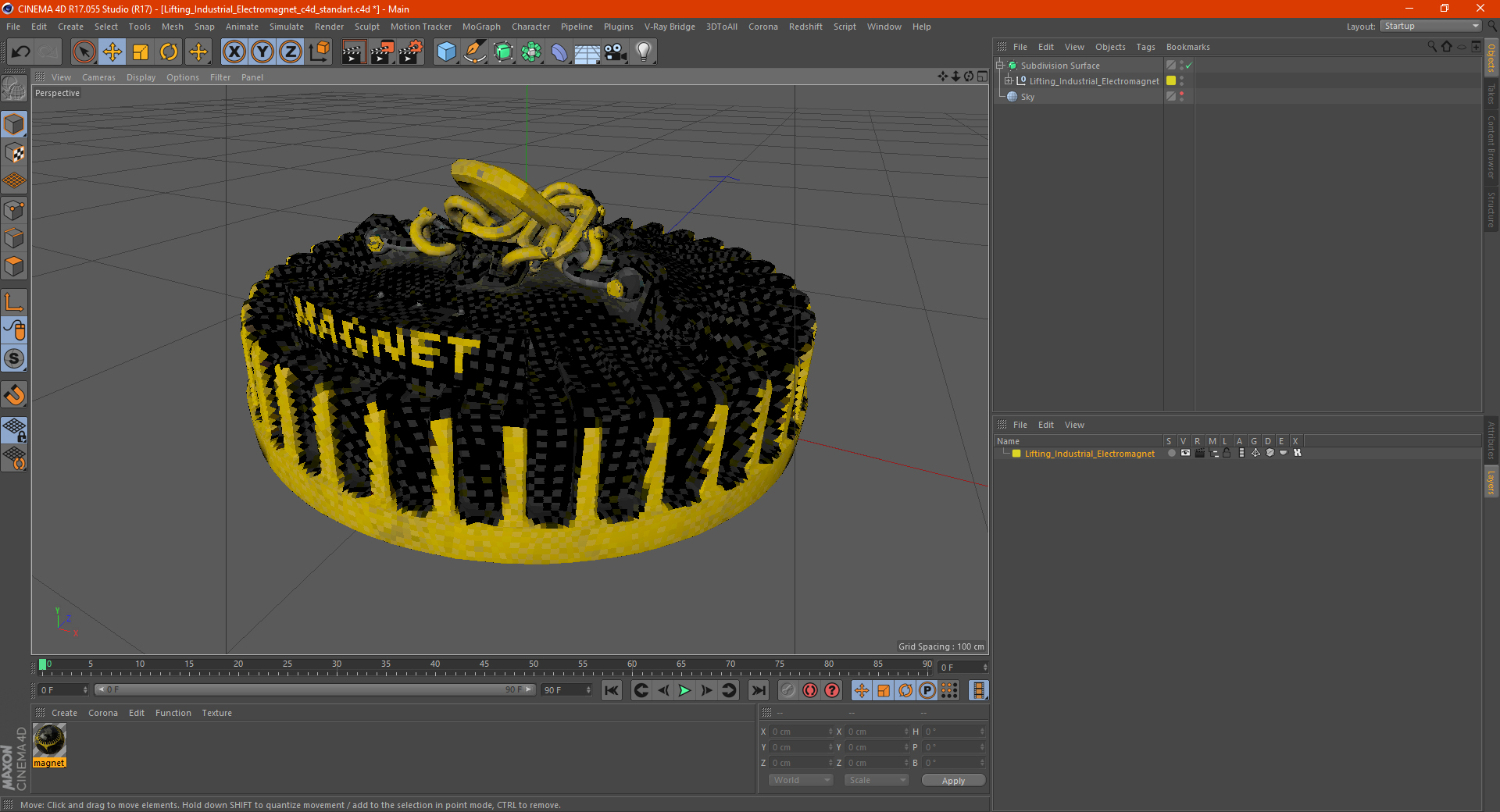Open the Objects panel Tags menu
The width and height of the screenshot is (1500, 812).
(1145, 47)
